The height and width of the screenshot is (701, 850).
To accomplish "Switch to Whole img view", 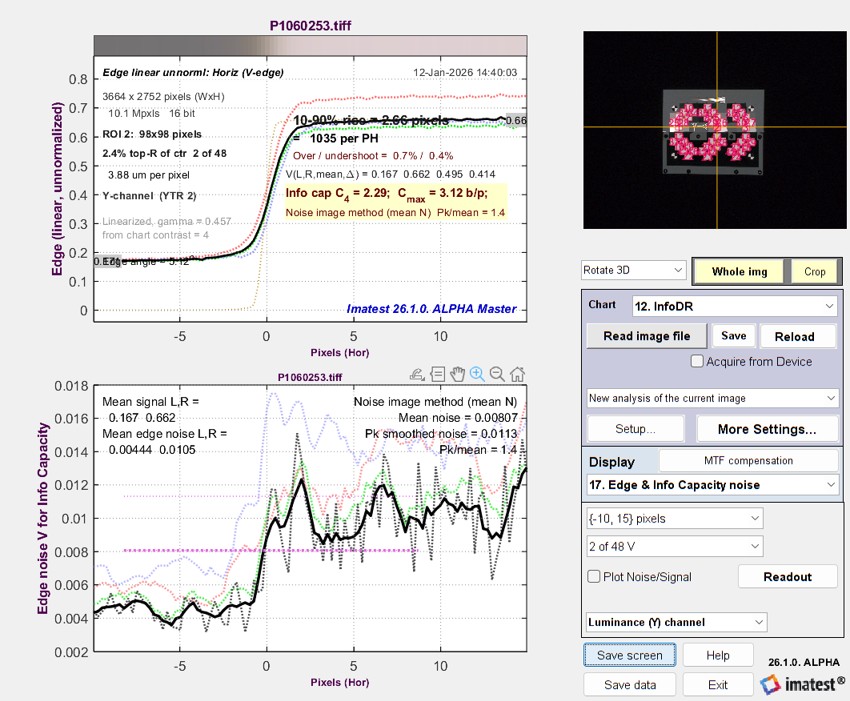I will [x=739, y=272].
